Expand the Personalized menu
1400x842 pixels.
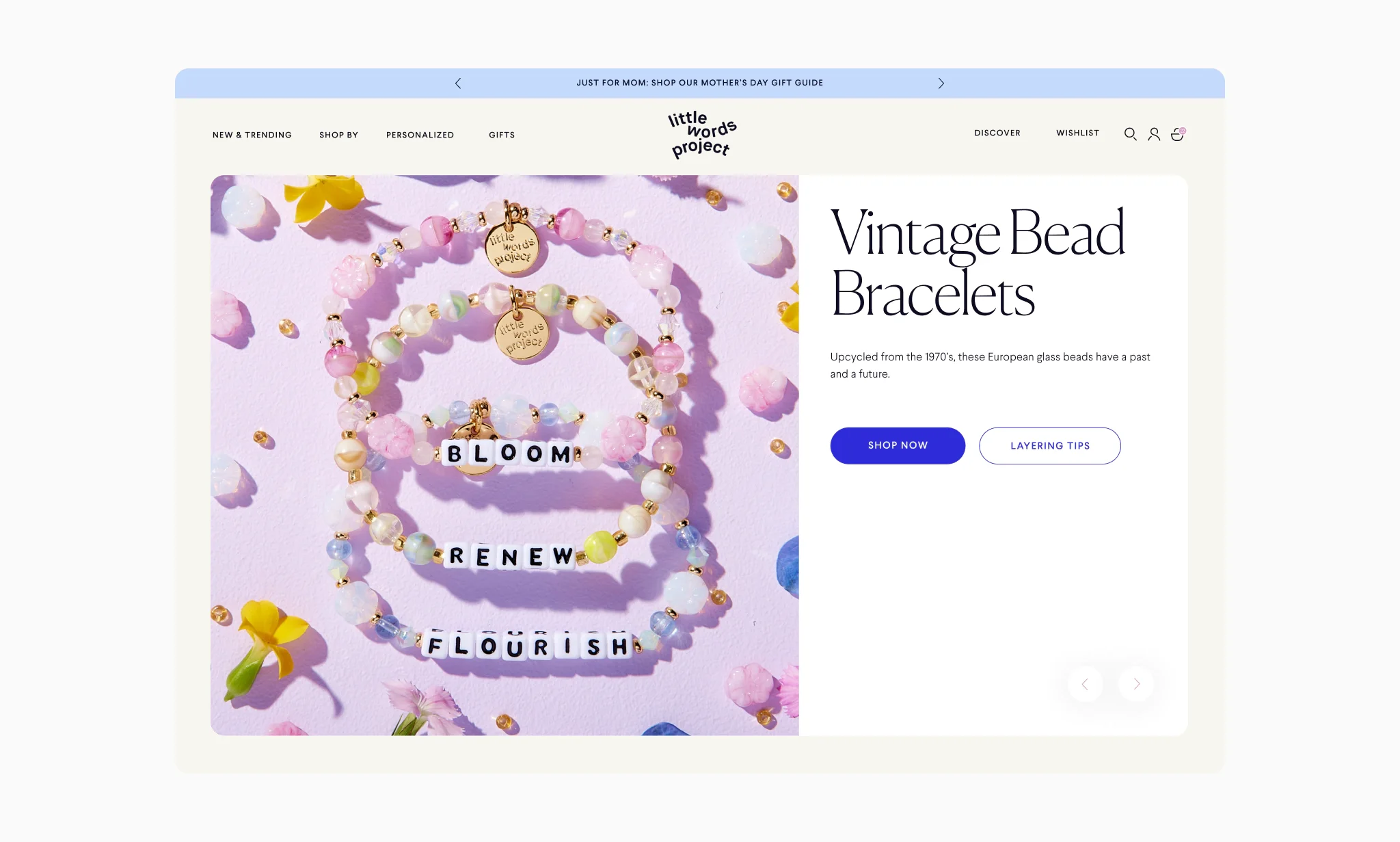(420, 135)
